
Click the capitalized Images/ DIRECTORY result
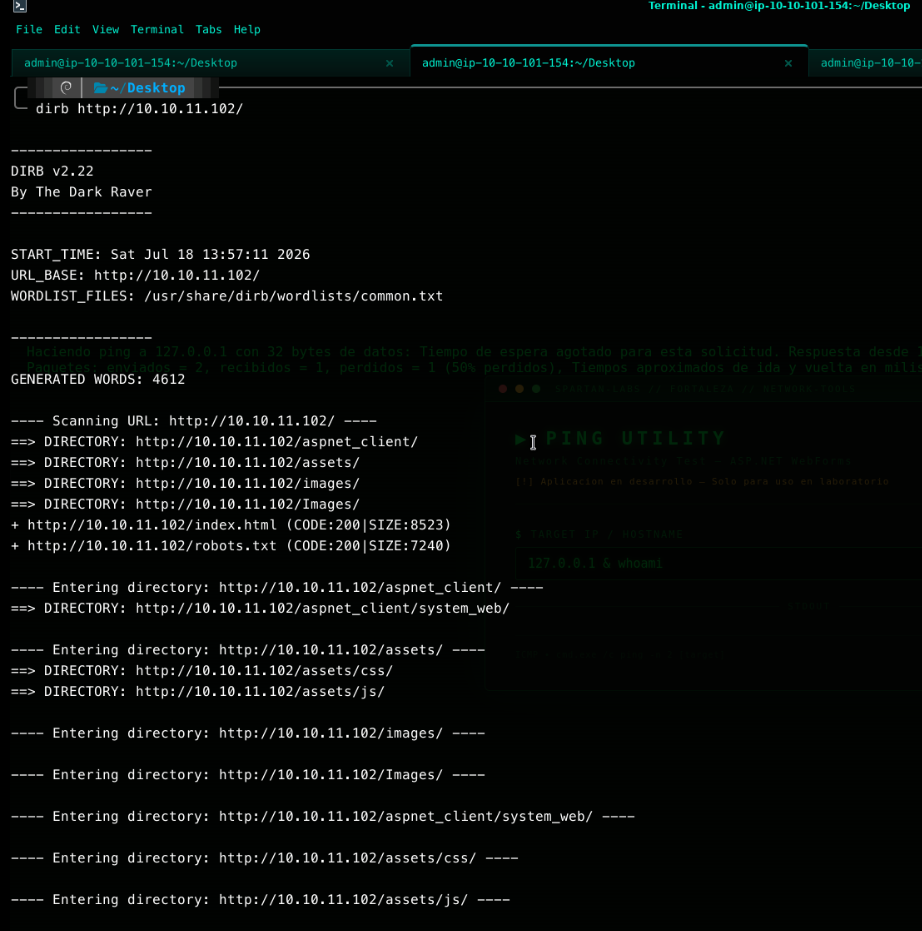185,504
